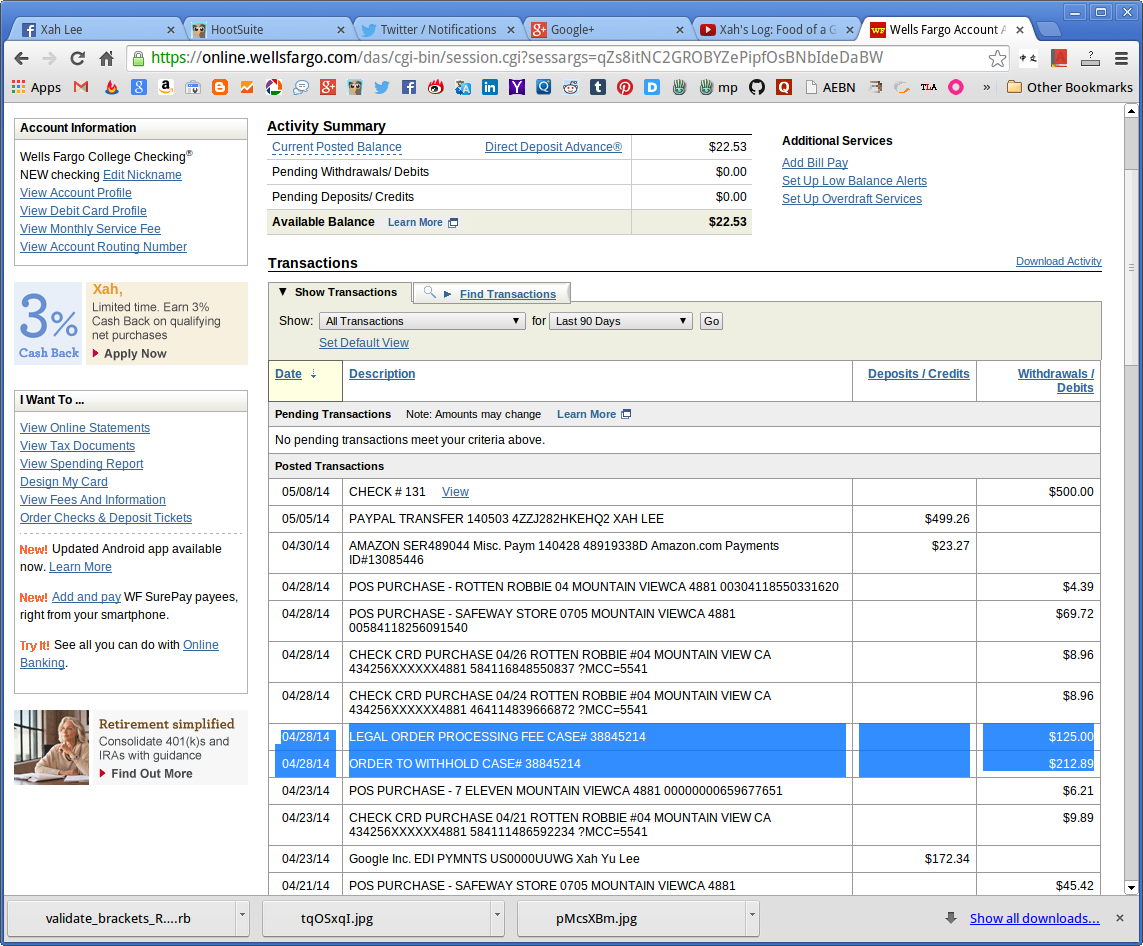The image size is (1143, 946).
Task: Click the Go button
Action: coord(711,321)
